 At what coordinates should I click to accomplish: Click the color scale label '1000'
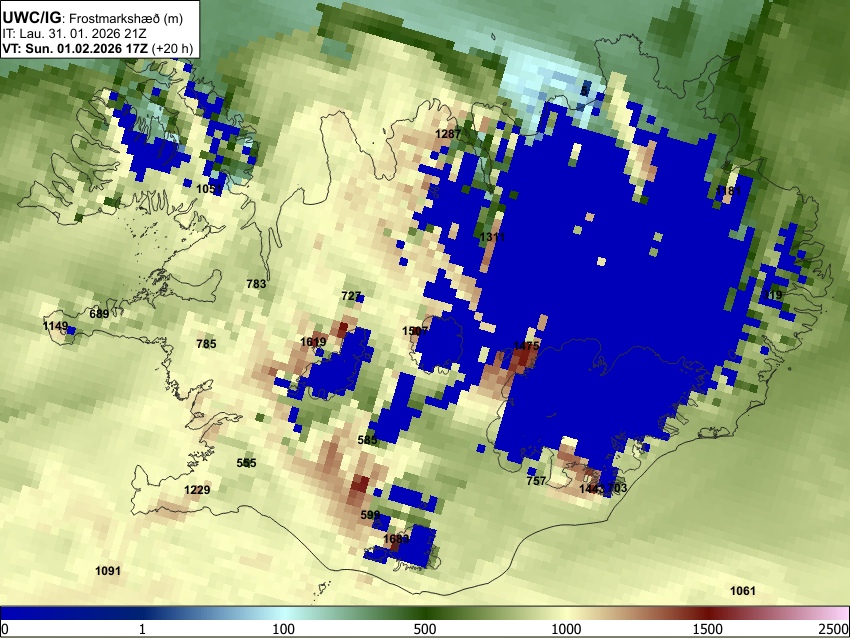[x=566, y=629]
